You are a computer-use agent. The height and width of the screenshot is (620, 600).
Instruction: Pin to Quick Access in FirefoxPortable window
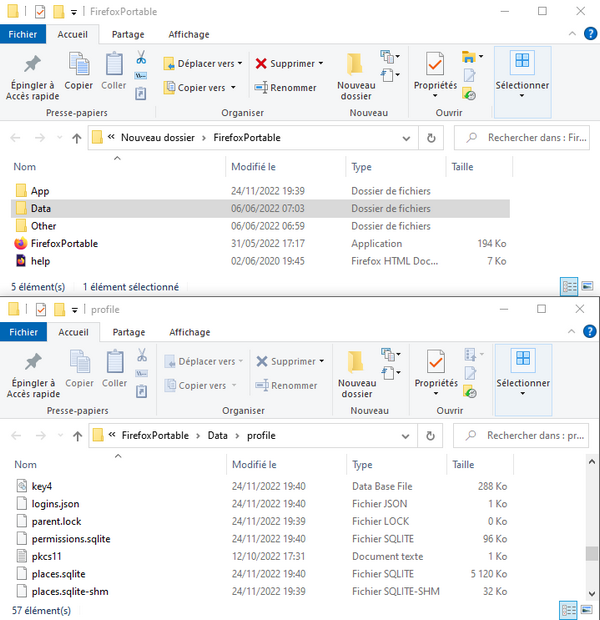(32, 78)
